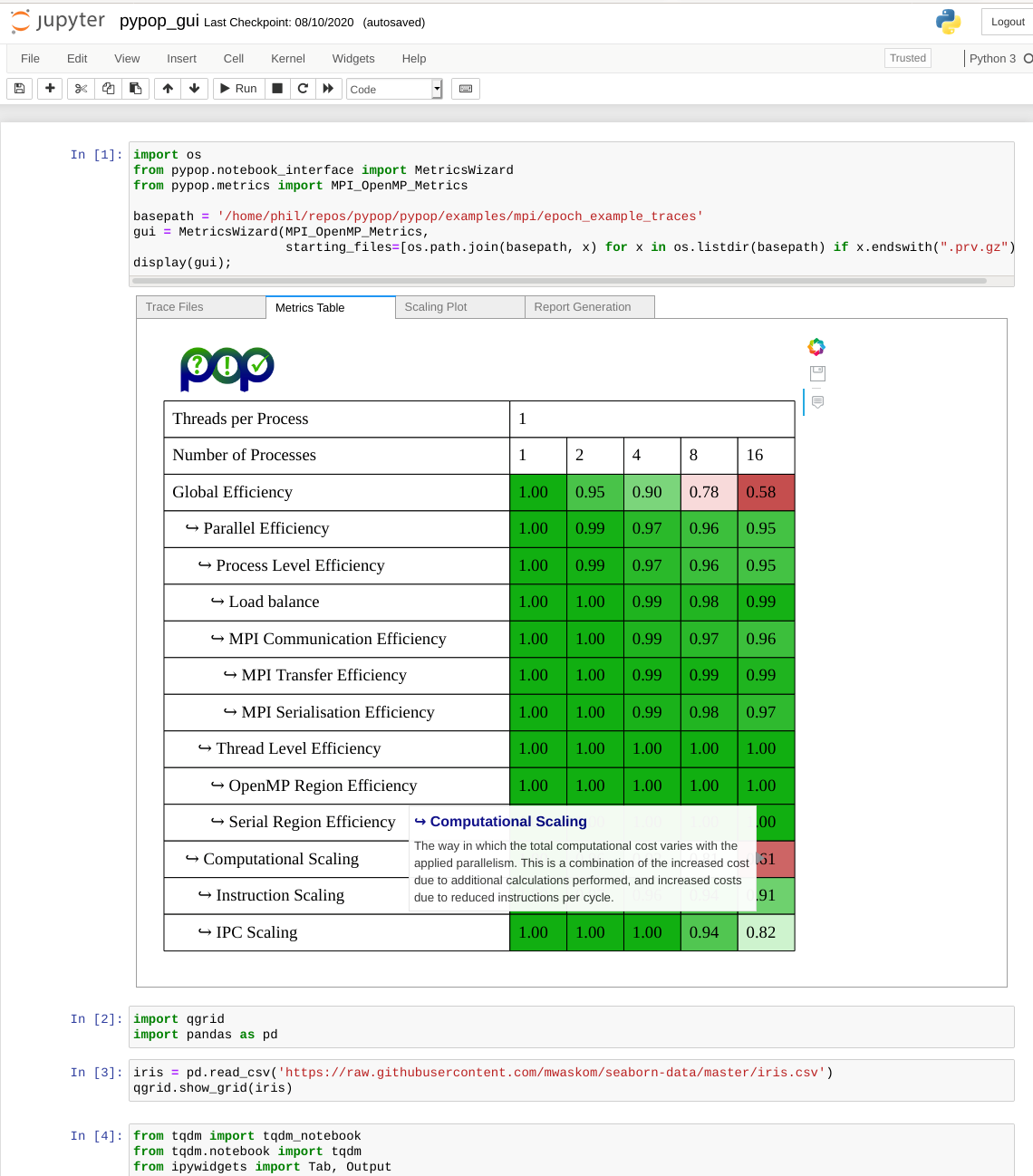Open the Kernel menu
The width and height of the screenshot is (1033, 1176).
pos(287,59)
